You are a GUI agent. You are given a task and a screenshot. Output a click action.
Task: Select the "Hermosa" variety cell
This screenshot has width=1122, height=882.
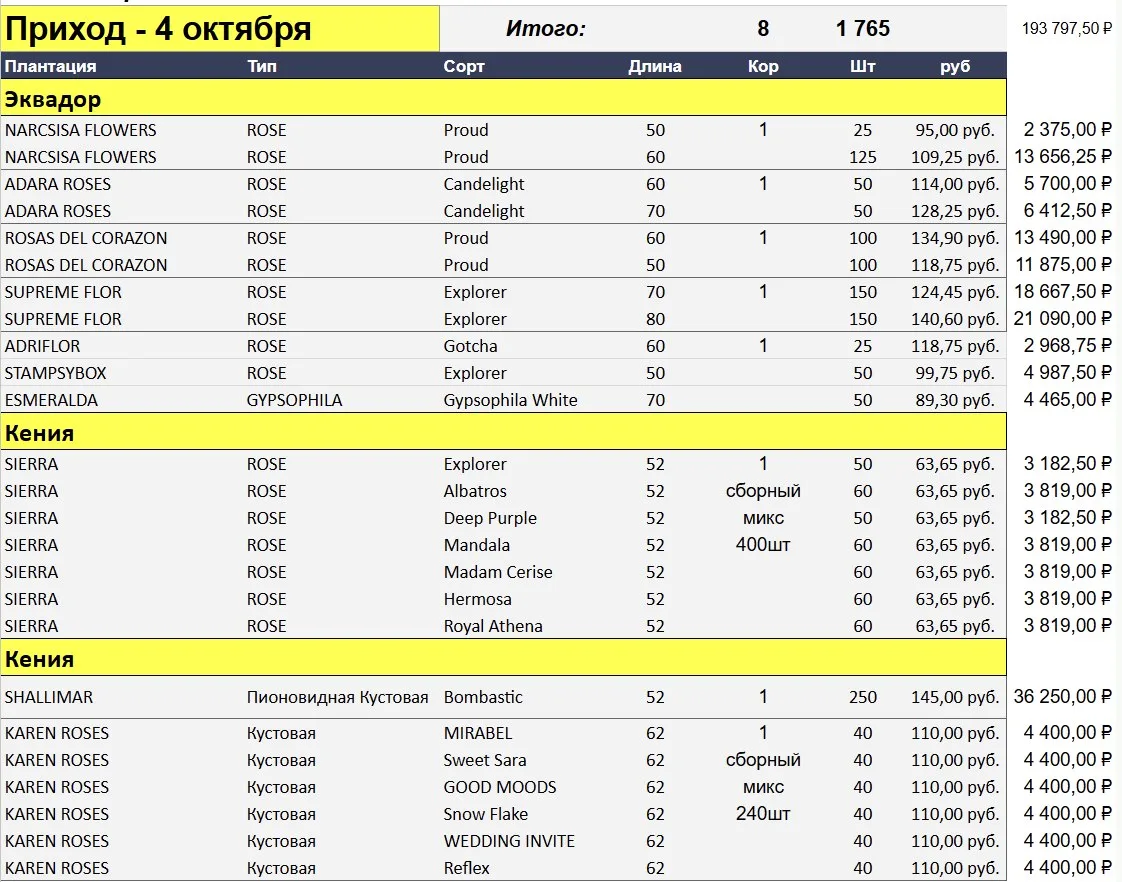[x=477, y=599]
